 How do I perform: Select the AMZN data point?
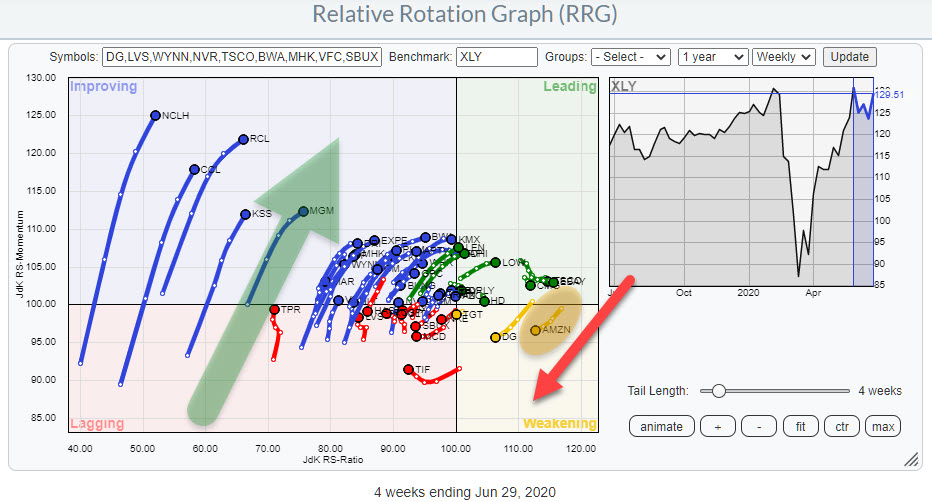pos(535,330)
